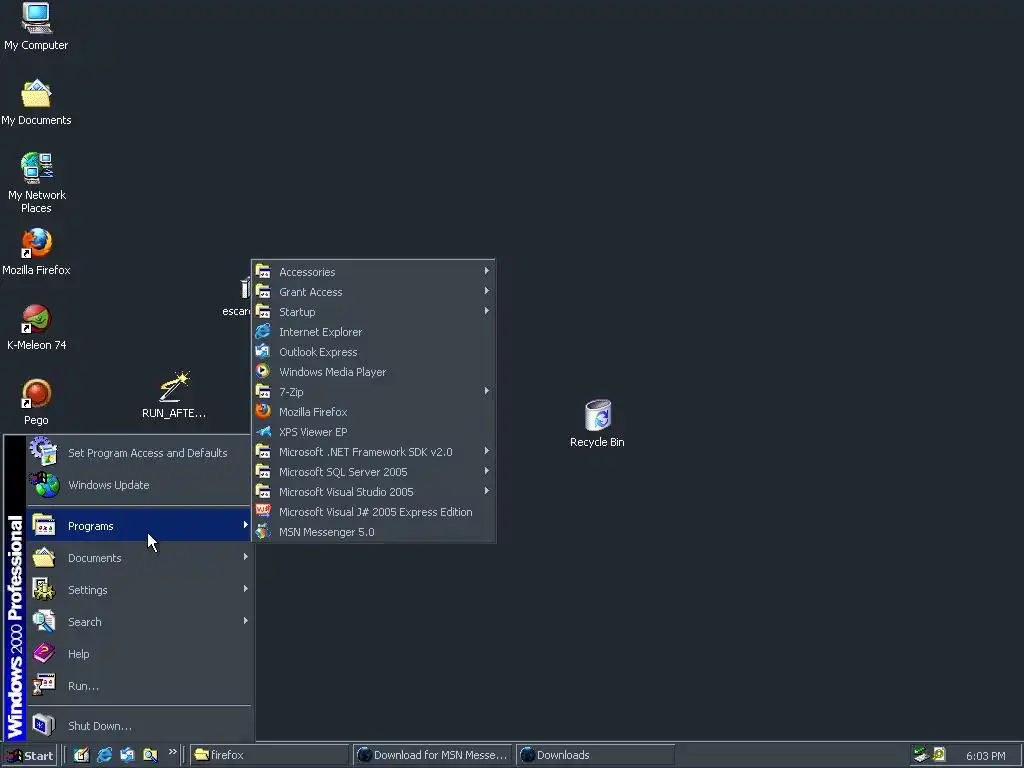Image resolution: width=1024 pixels, height=768 pixels.
Task: Expand the Settings submenu arrow
Action: (x=246, y=588)
